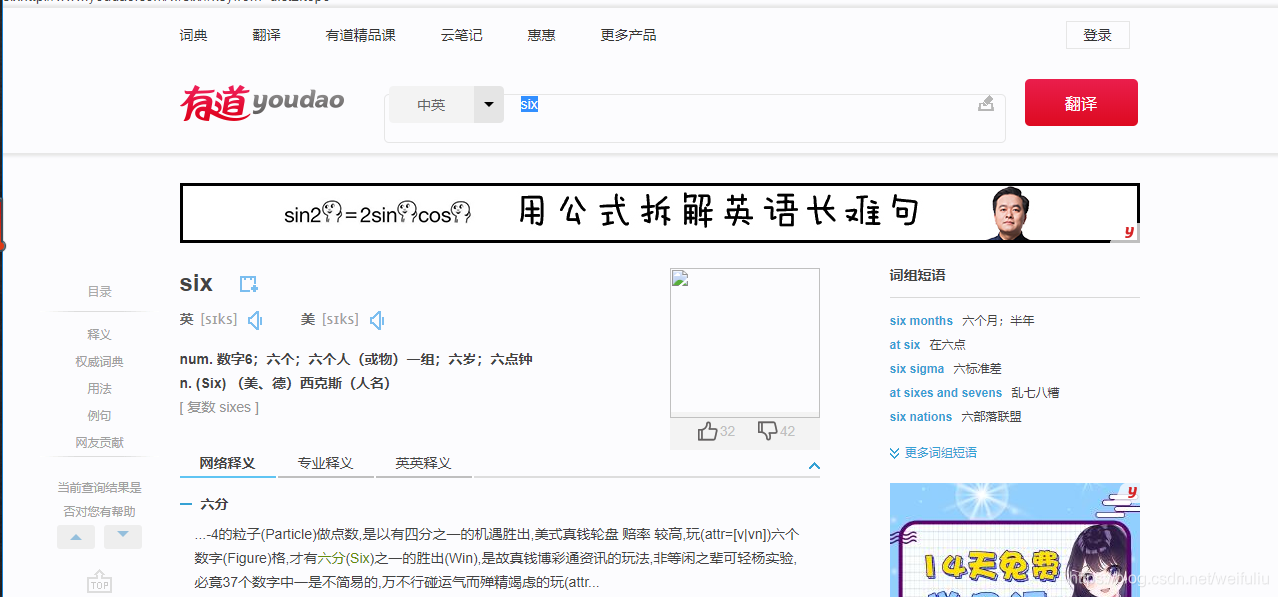Image resolution: width=1278 pixels, height=597 pixels.
Task: Click the 登录 login button
Action: pyautogui.click(x=1097, y=34)
